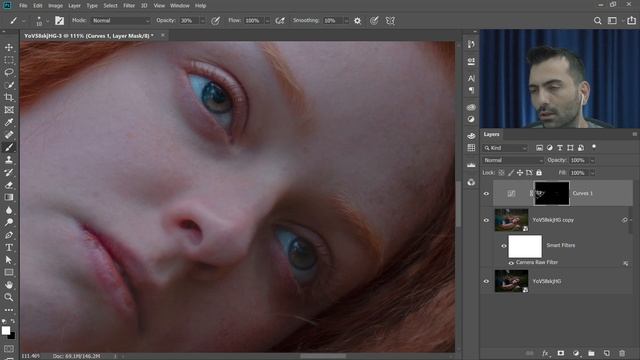Open Smoothing value dropdown

tap(346, 20)
